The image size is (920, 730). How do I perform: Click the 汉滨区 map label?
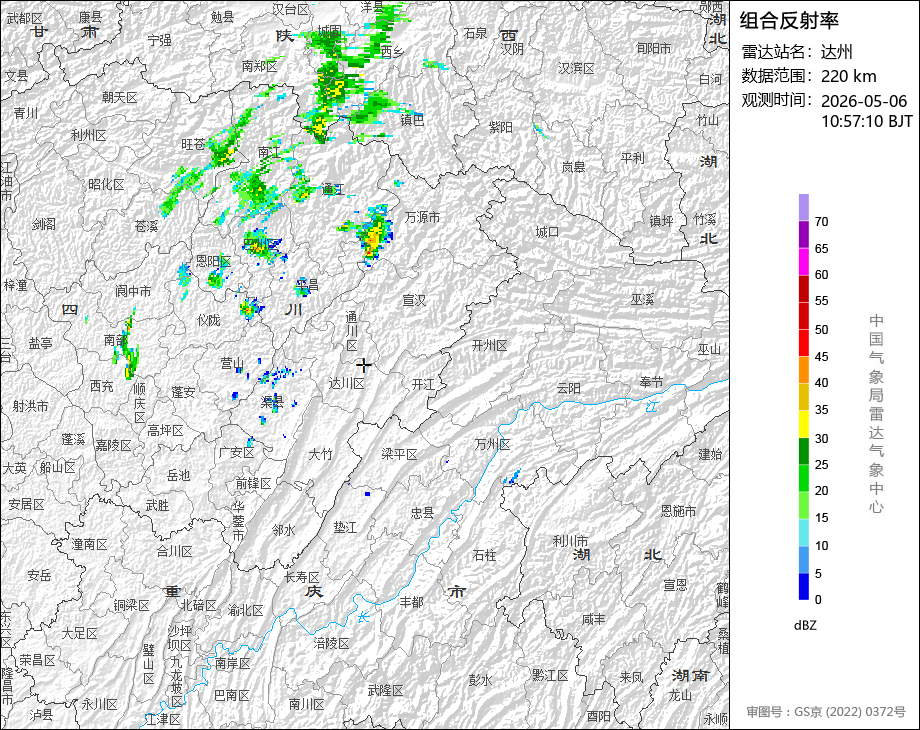pyautogui.click(x=577, y=69)
